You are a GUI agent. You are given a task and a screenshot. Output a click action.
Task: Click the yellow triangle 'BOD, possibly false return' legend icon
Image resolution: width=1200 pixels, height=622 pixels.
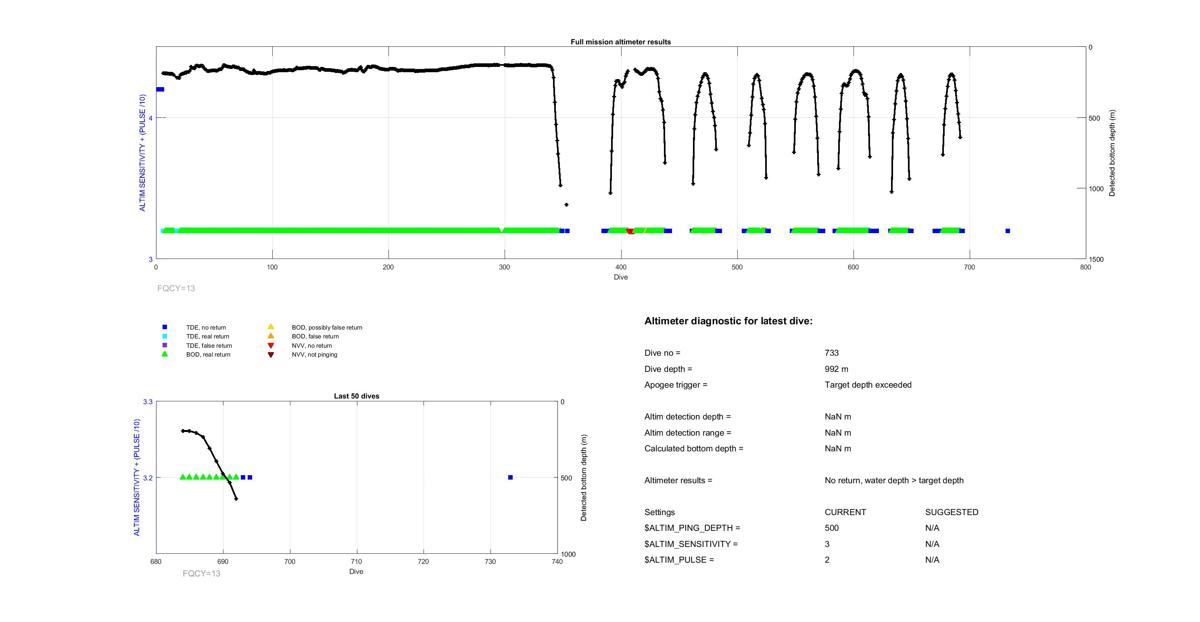point(270,327)
